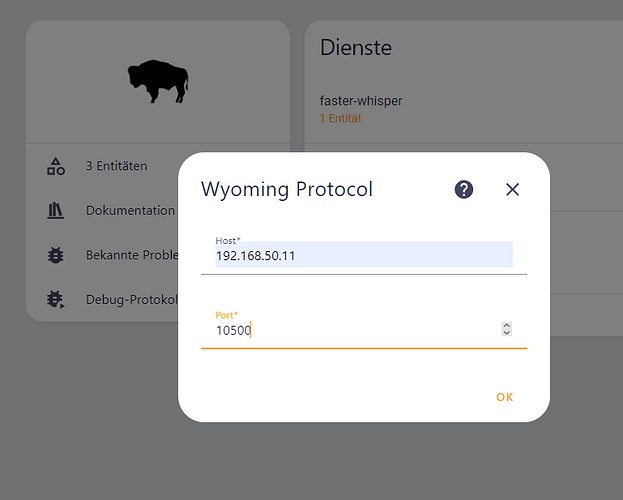
Task: Select the Debug-Protokoll entry
Action: (131, 299)
